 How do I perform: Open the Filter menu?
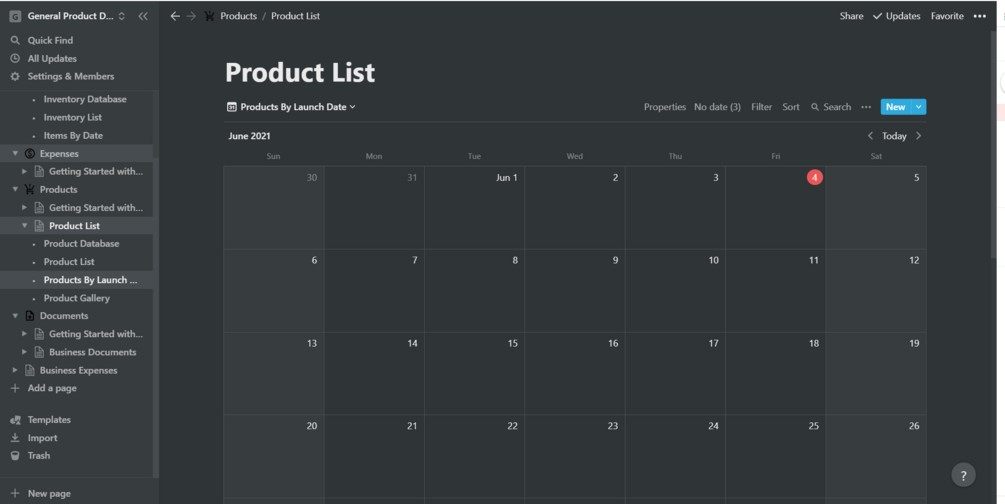pyautogui.click(x=761, y=107)
